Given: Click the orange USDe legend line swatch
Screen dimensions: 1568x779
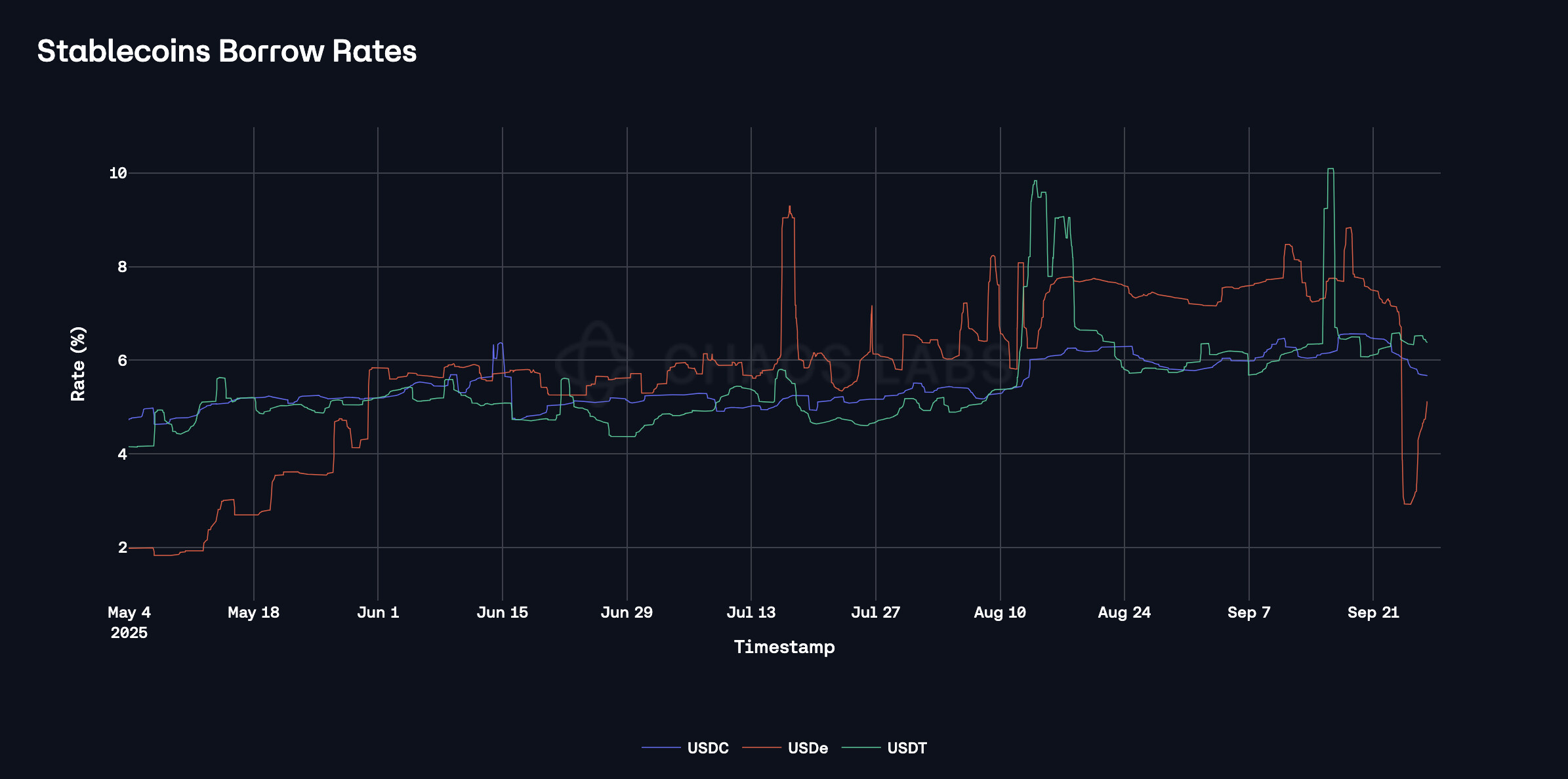Looking at the screenshot, I should [762, 748].
